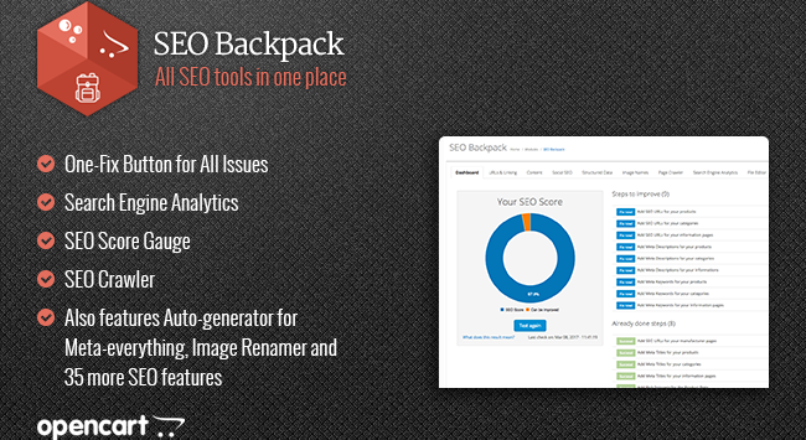The width and height of the screenshot is (806, 440).
Task: Open the Page Crawler tab
Action: (x=671, y=173)
